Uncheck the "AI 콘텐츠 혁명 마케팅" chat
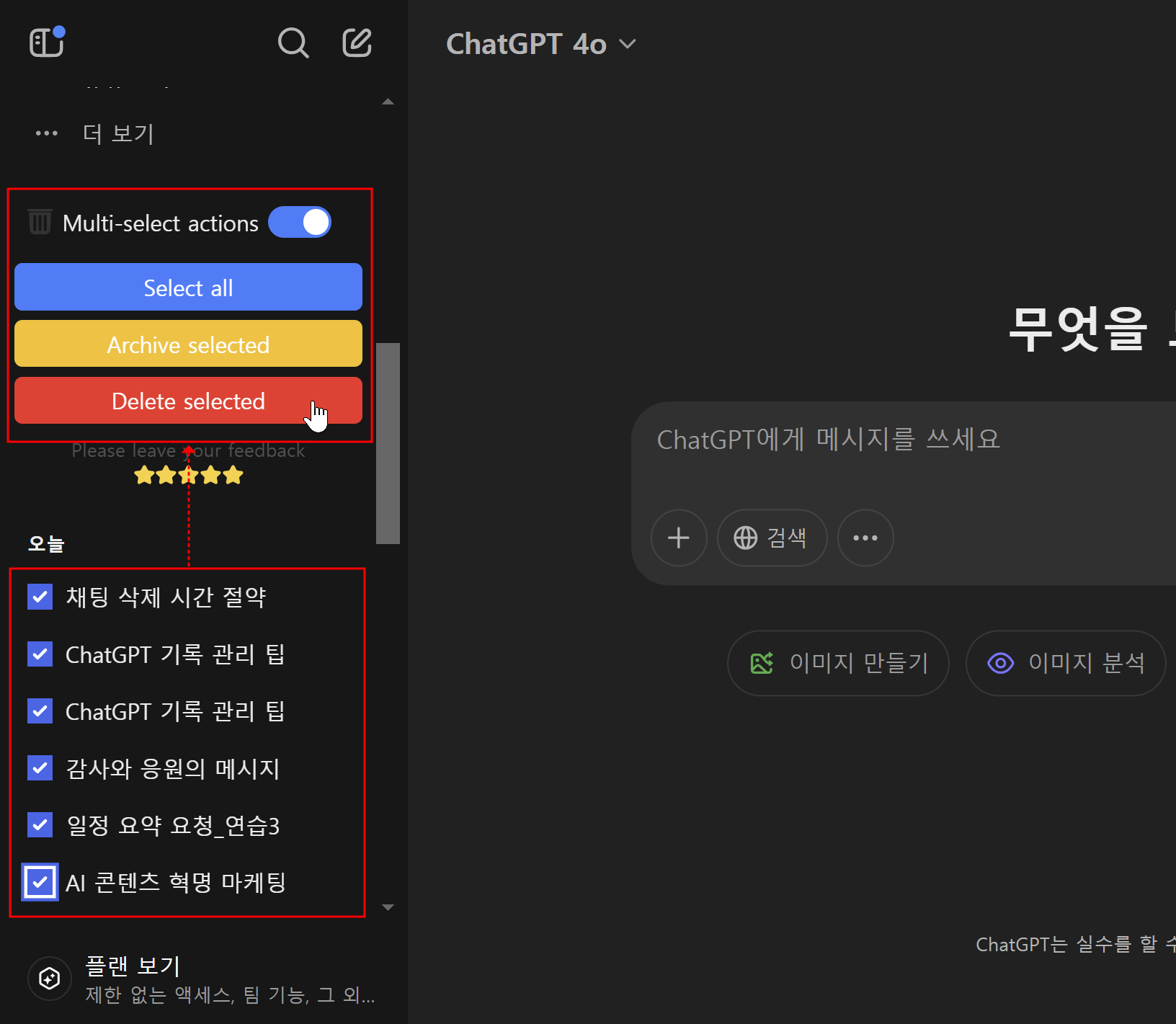 click(x=40, y=881)
